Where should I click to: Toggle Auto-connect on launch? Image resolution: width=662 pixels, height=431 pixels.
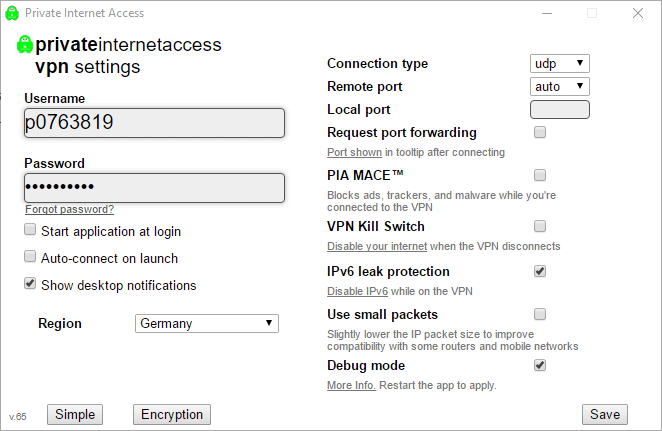(x=30, y=256)
